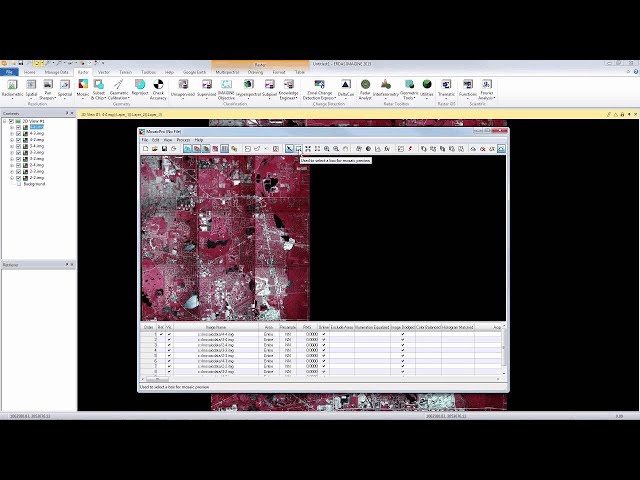The width and height of the screenshot is (640, 480).
Task: Enable the Background layer checkbox
Action: click(18, 184)
